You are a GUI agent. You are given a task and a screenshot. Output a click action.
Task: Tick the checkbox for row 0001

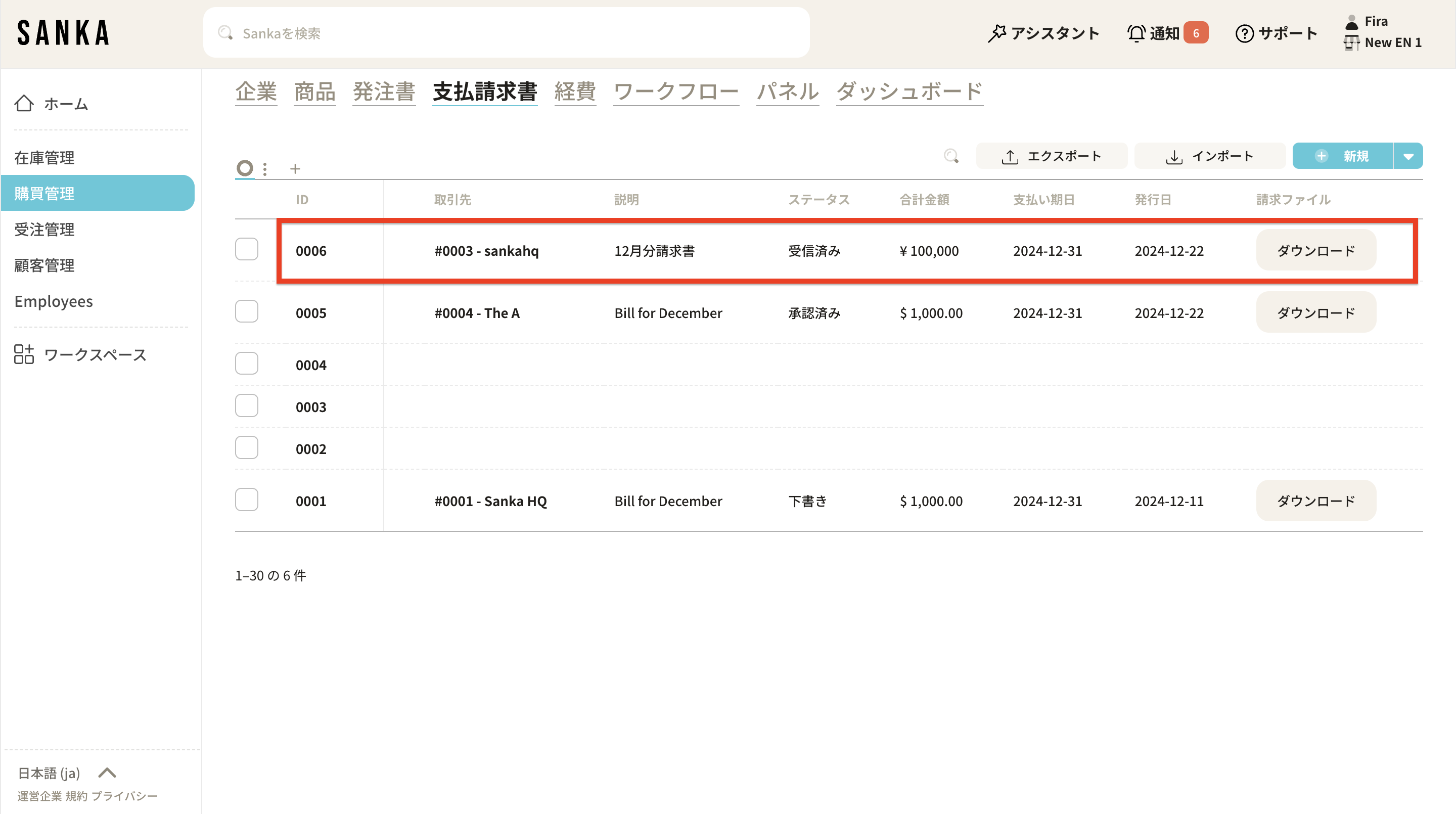246,500
